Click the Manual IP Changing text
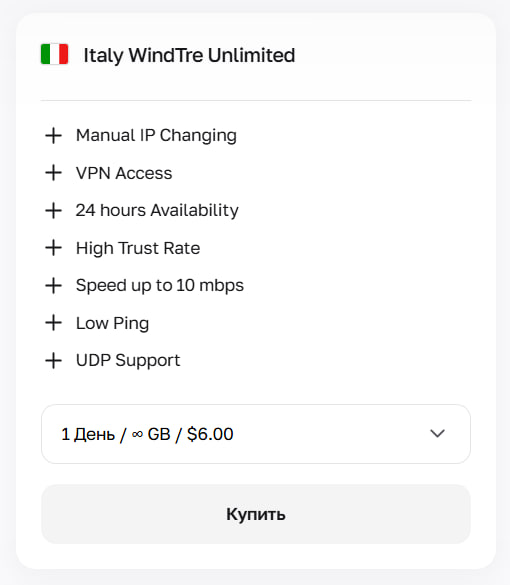The image size is (510, 585). 156,136
